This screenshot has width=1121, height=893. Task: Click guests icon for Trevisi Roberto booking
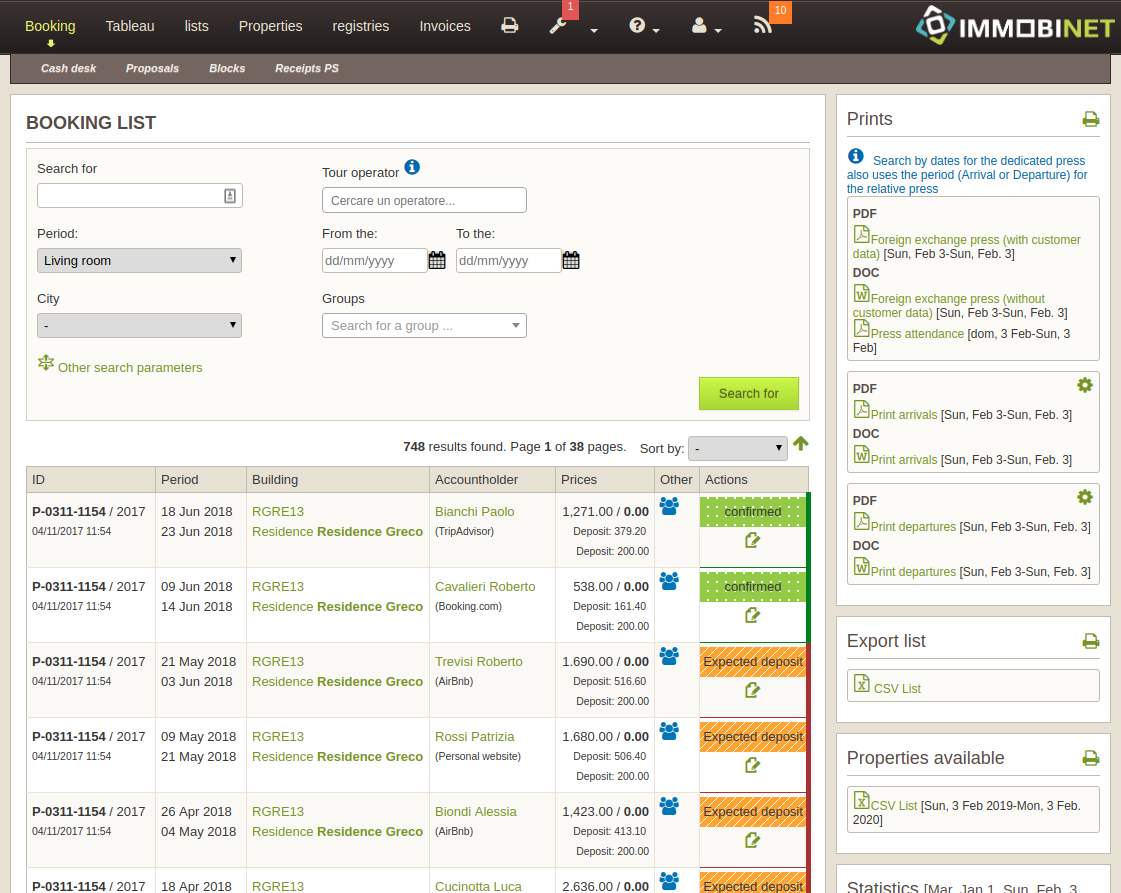pyautogui.click(x=669, y=656)
